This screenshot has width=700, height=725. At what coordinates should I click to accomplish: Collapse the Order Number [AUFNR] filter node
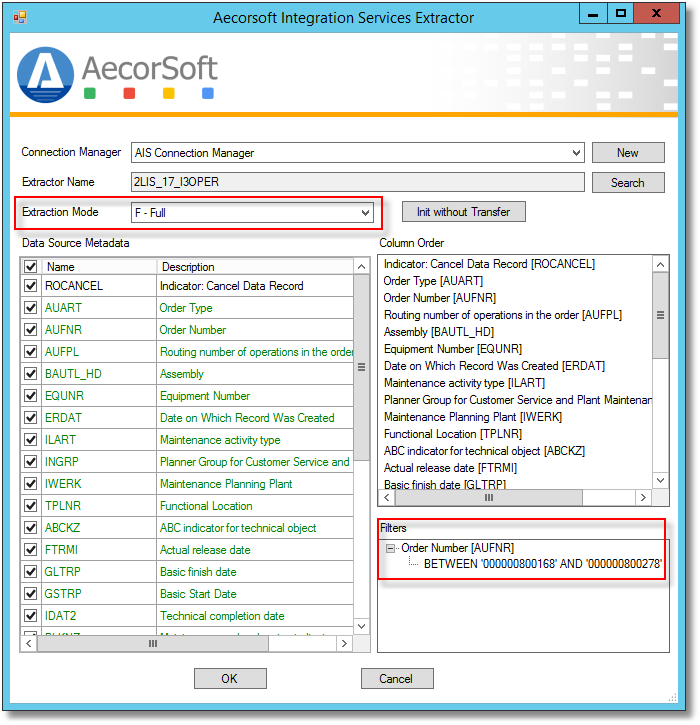point(391,548)
